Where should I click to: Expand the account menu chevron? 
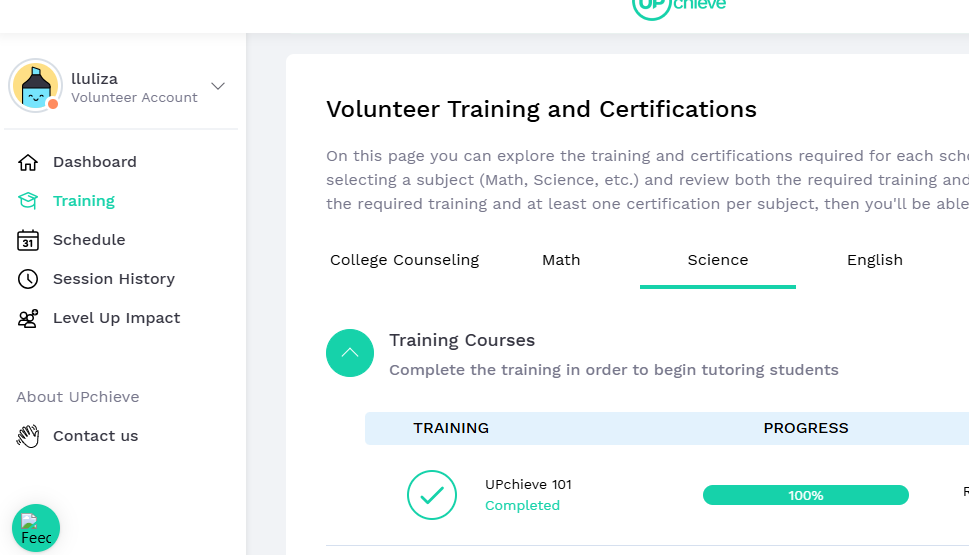[x=218, y=86]
